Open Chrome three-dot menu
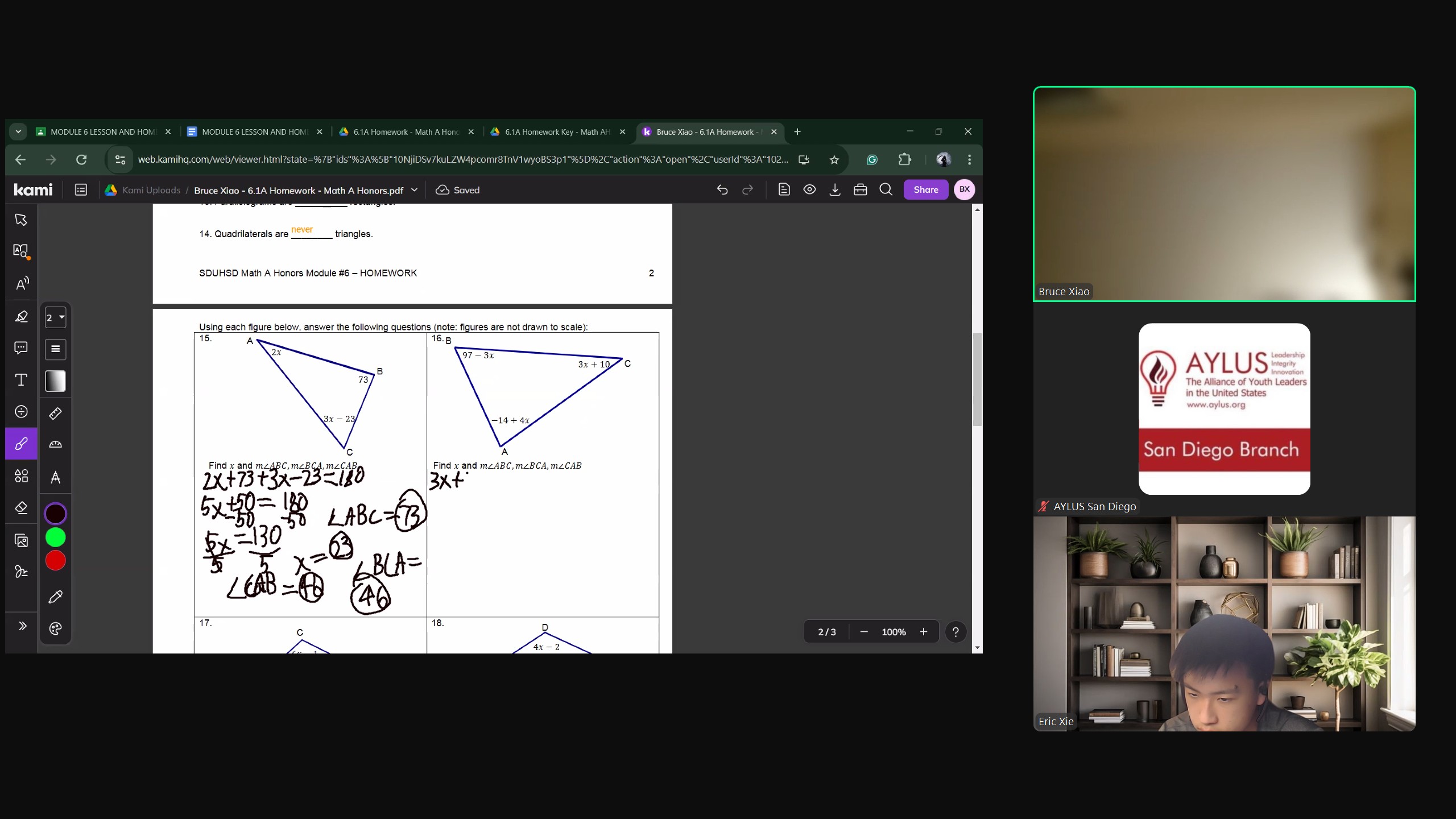This screenshot has height=819, width=1456. [x=969, y=160]
